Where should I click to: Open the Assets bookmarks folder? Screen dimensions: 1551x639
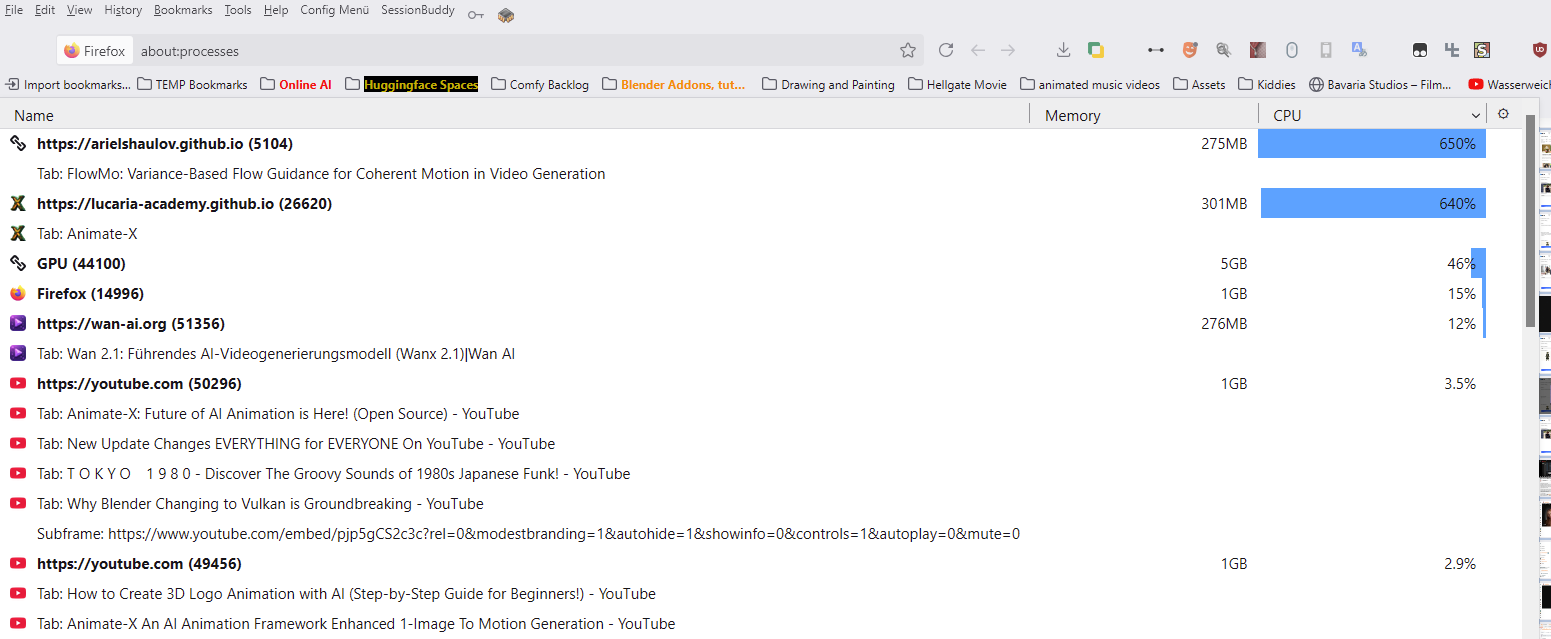[x=1199, y=85]
